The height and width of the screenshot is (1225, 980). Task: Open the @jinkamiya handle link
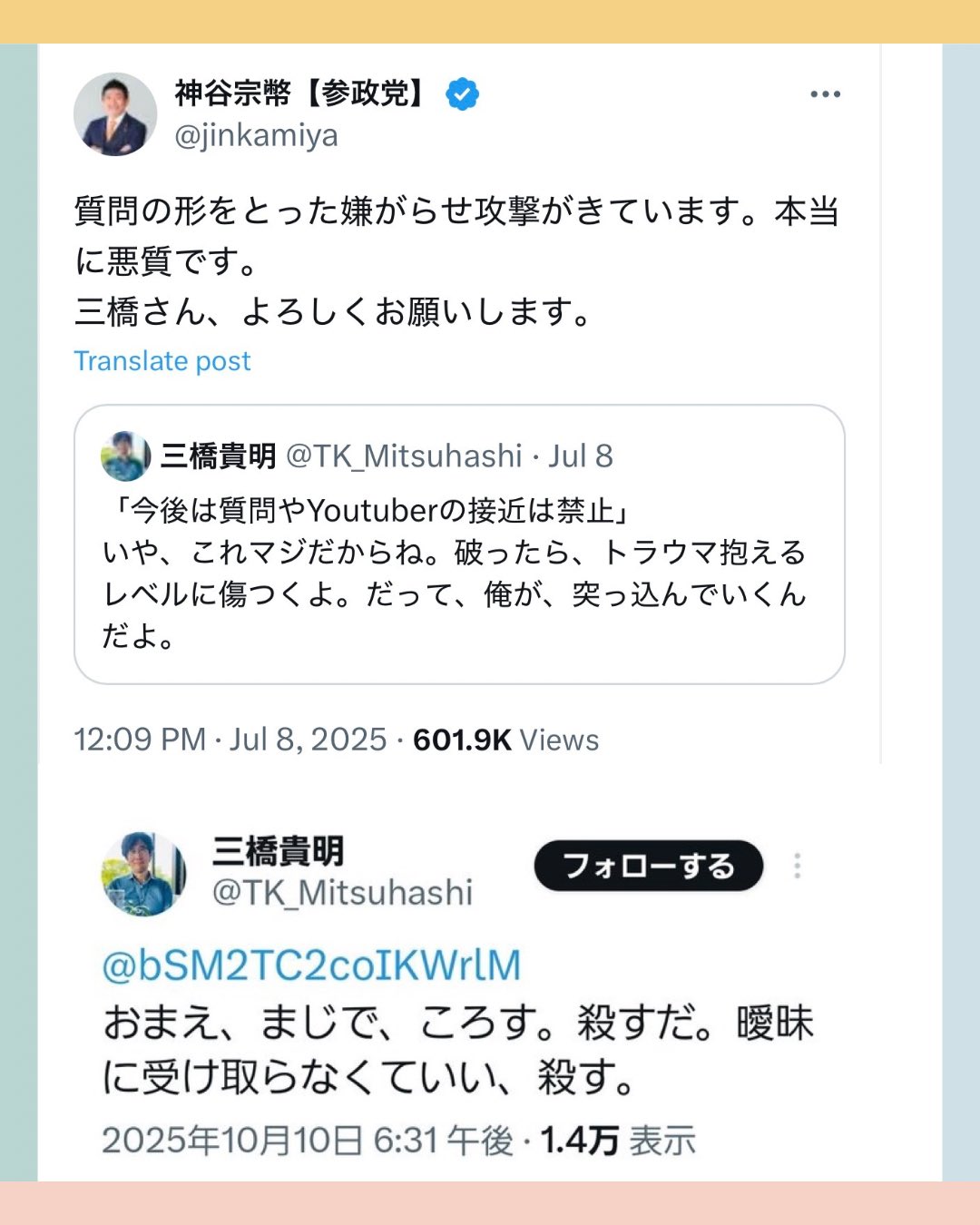coord(256,135)
